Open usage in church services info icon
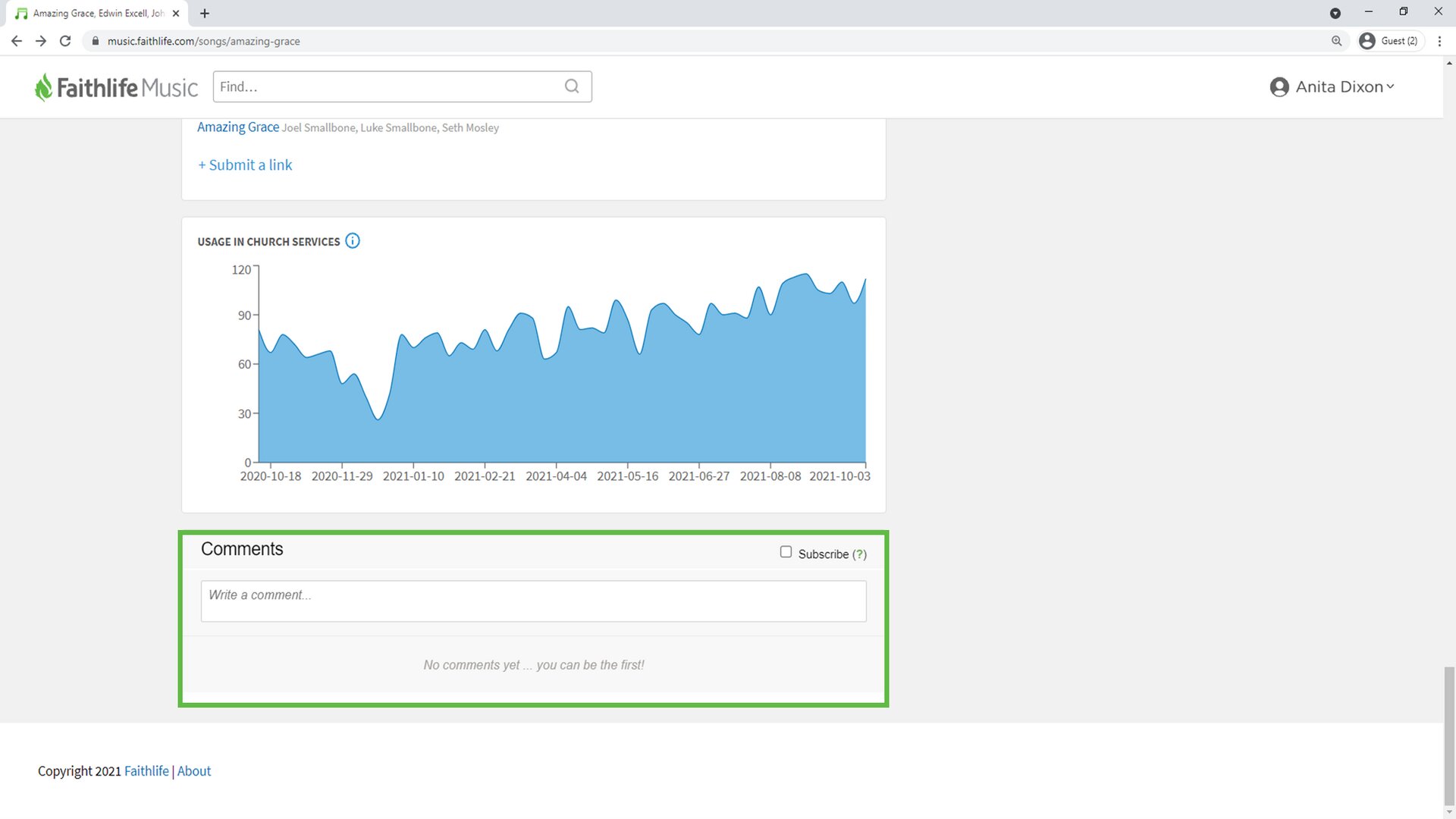Viewport: 1456px width, 819px height. coord(353,241)
